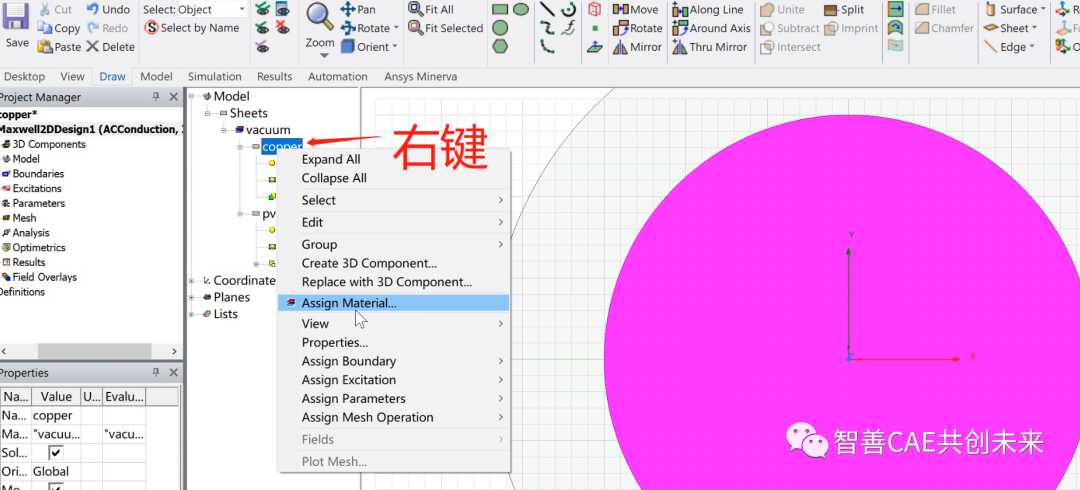
Task: Select the Rotate objects tool
Action: (637, 28)
